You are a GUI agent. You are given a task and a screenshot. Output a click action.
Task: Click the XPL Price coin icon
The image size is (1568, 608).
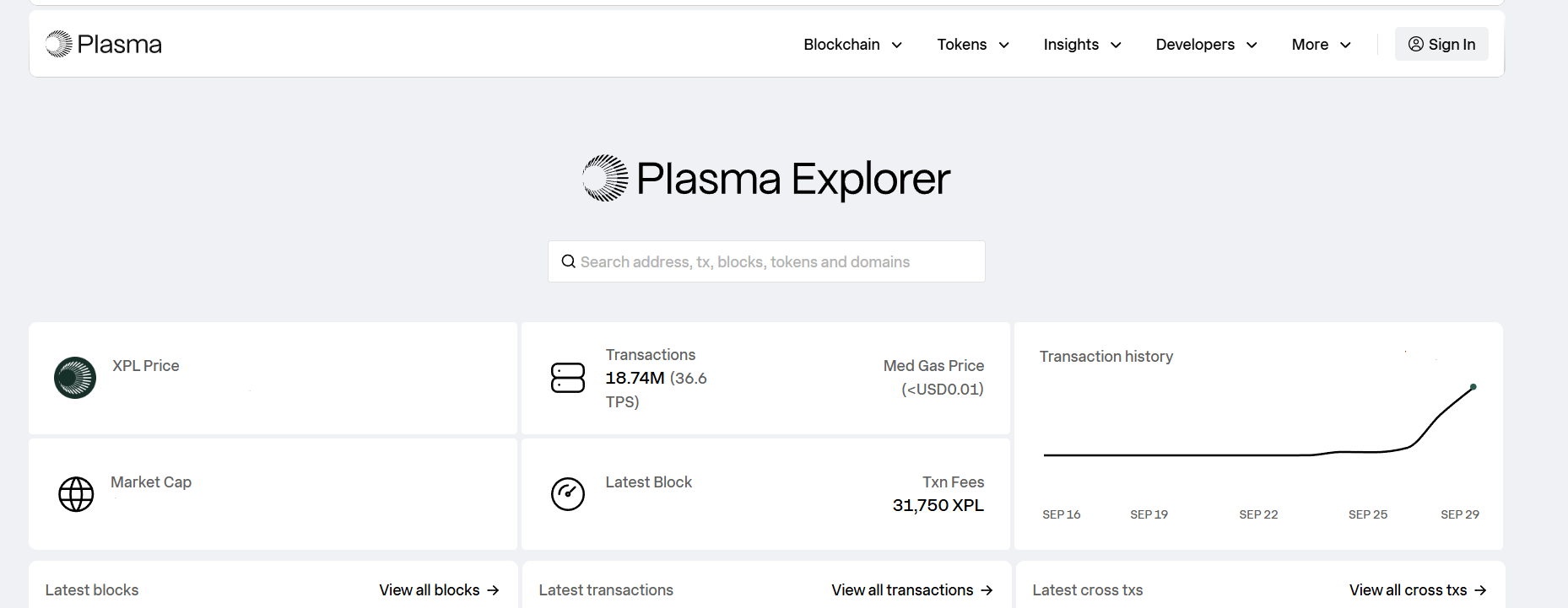coord(75,378)
